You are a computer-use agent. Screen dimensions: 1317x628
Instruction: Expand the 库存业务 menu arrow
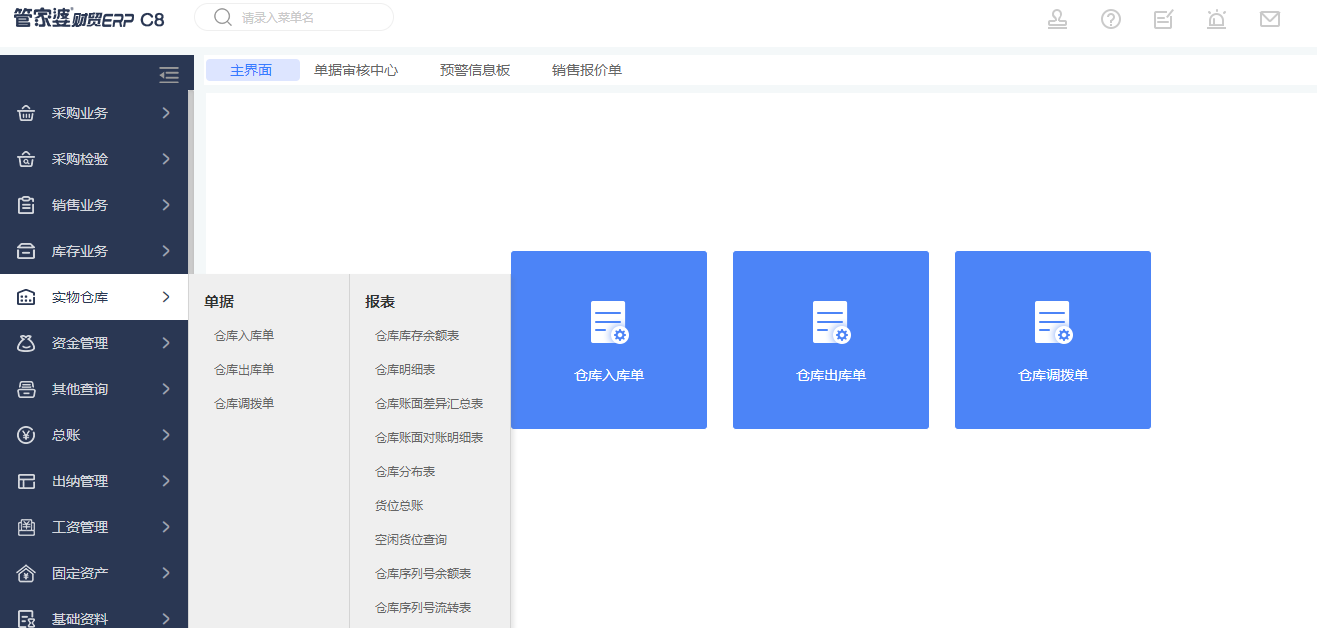click(166, 251)
